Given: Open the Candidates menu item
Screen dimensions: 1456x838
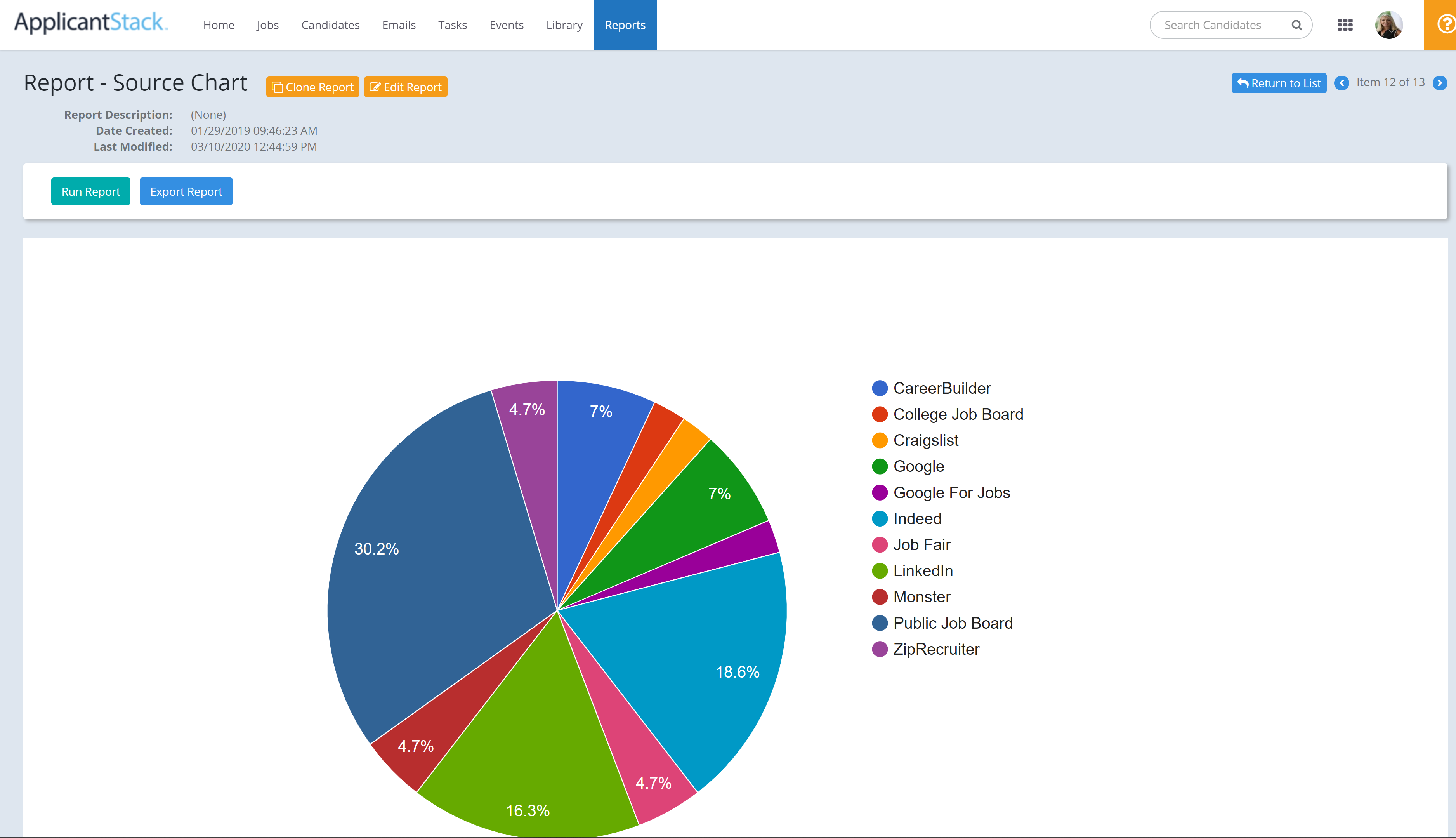Looking at the screenshot, I should click(x=330, y=25).
